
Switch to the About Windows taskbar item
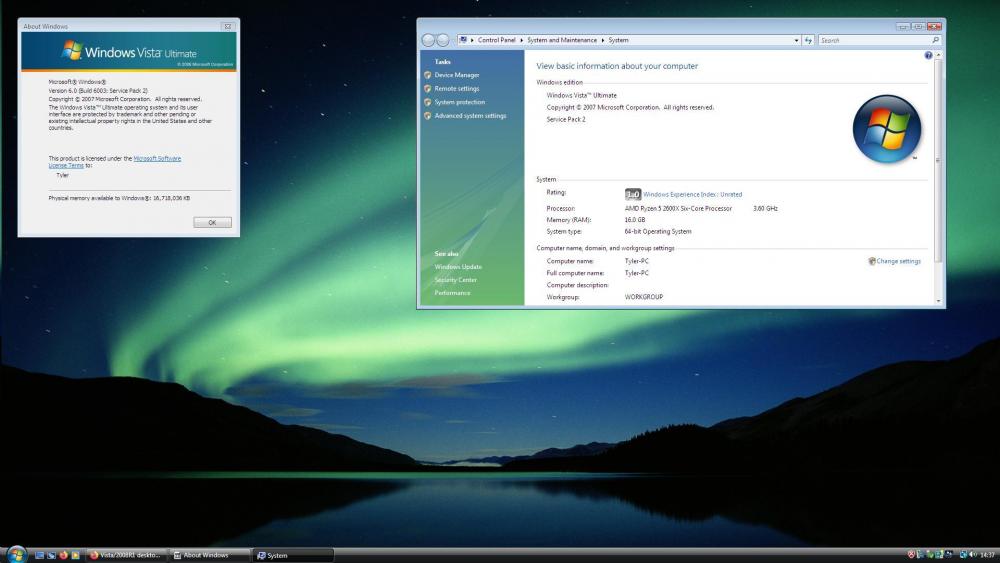click(x=207, y=555)
